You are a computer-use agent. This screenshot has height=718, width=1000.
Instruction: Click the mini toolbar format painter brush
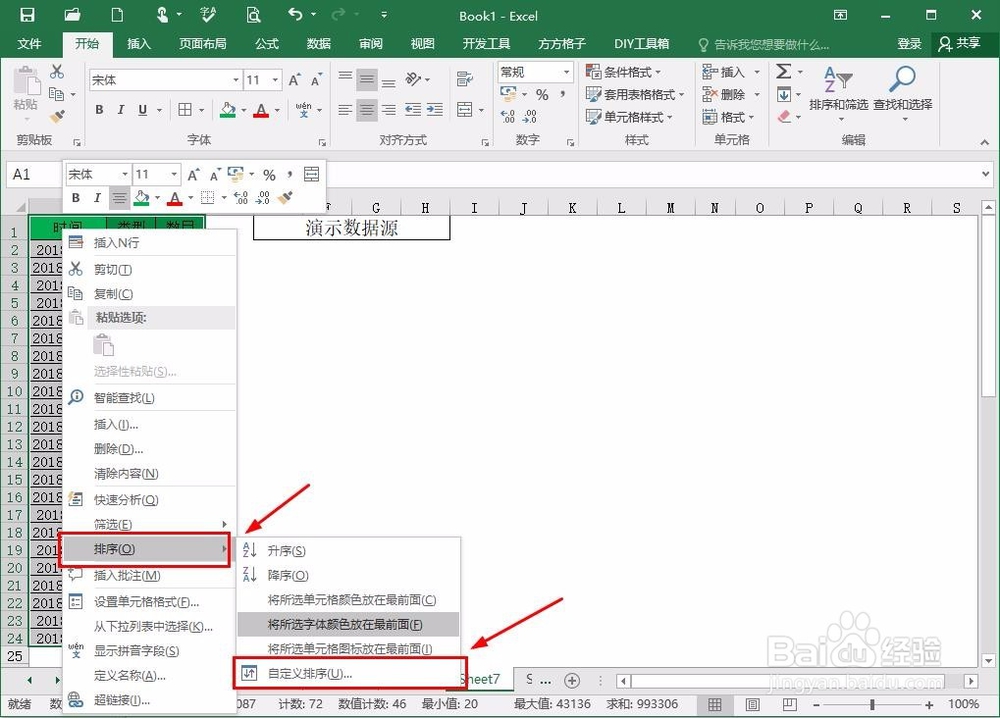click(x=285, y=198)
